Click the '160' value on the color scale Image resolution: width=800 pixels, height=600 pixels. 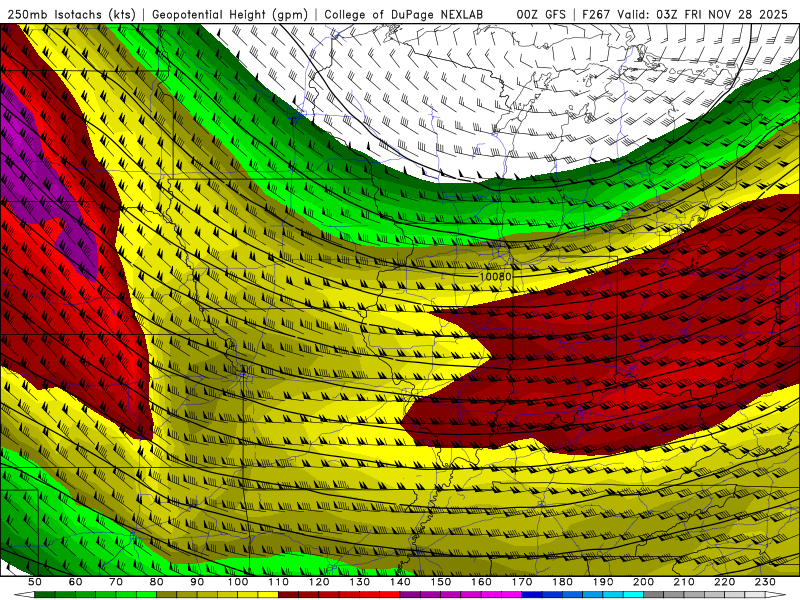click(481, 582)
